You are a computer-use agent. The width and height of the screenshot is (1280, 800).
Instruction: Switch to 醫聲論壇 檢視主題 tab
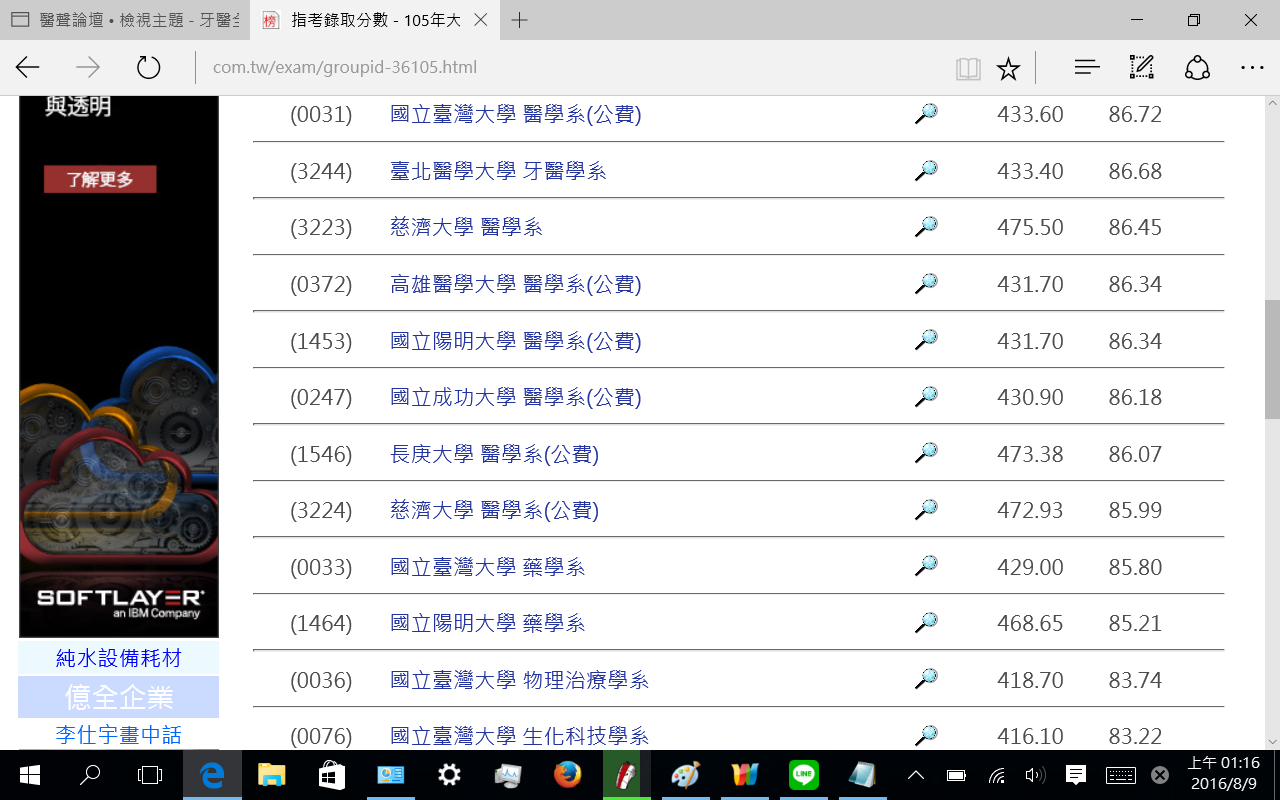click(125, 20)
